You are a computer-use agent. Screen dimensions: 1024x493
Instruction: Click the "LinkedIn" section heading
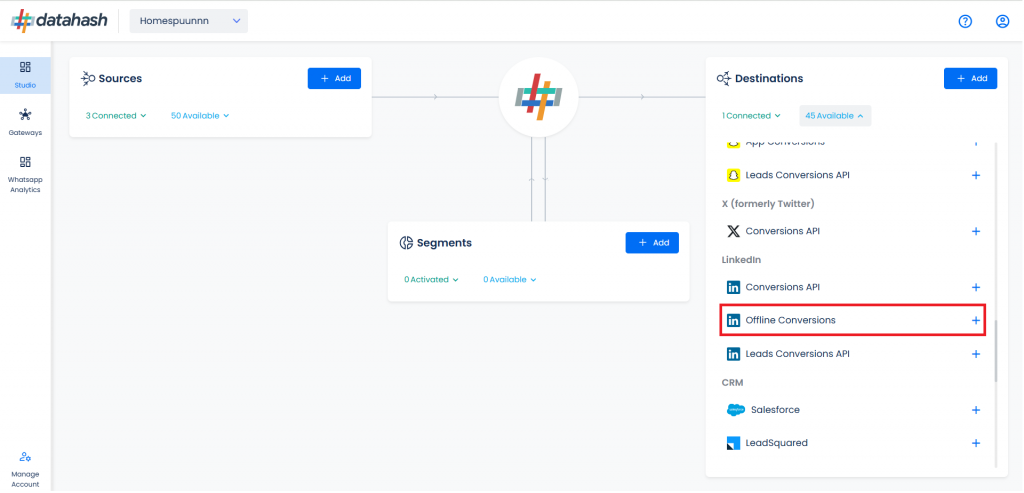pos(741,260)
